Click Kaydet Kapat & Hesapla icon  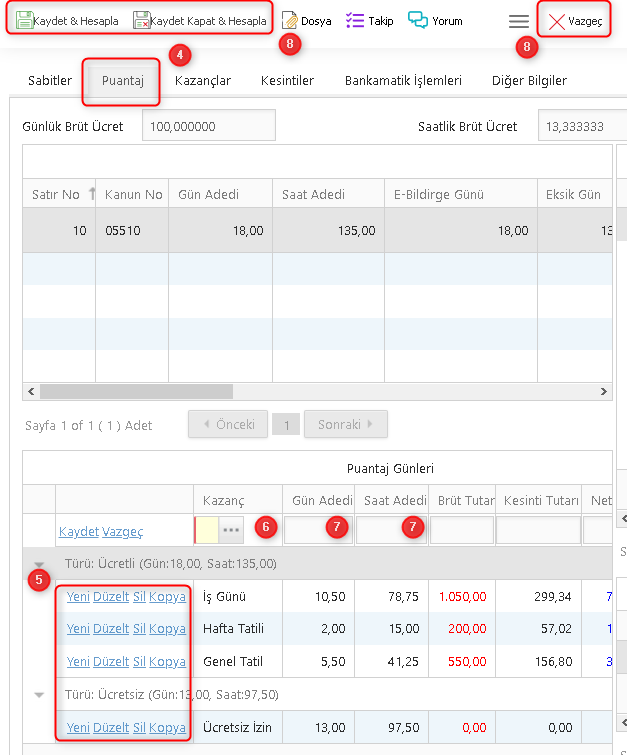click(x=142, y=20)
